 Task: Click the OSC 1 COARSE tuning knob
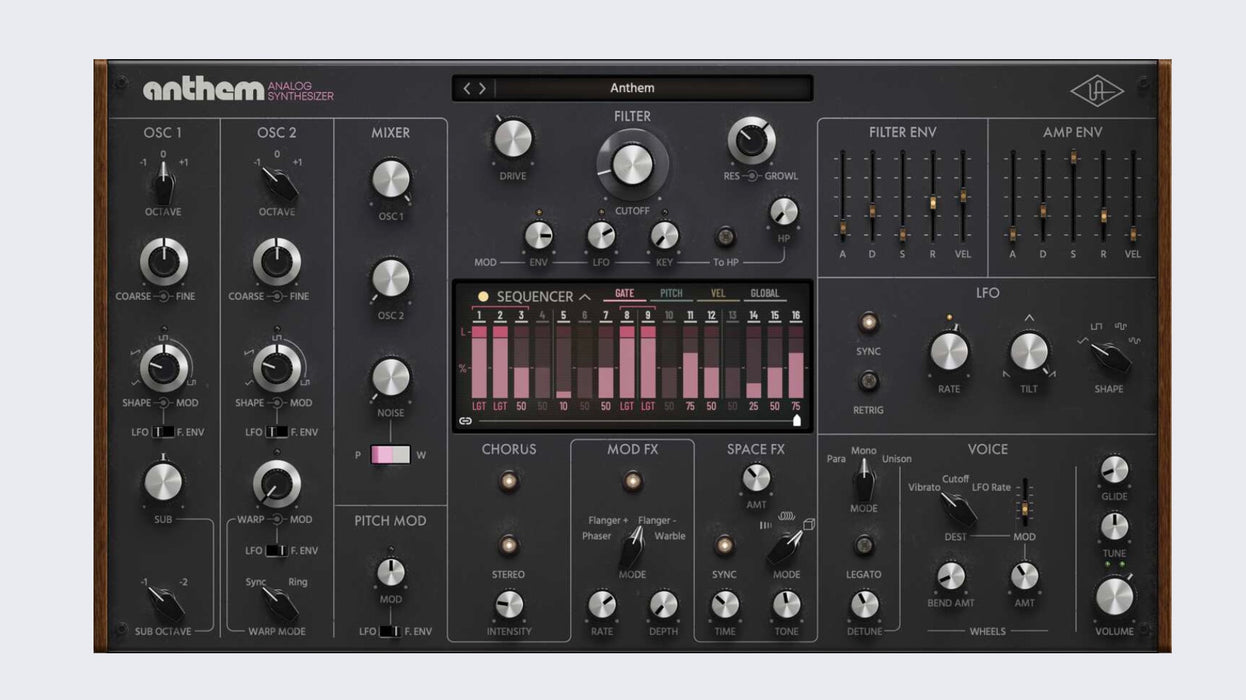click(x=163, y=262)
